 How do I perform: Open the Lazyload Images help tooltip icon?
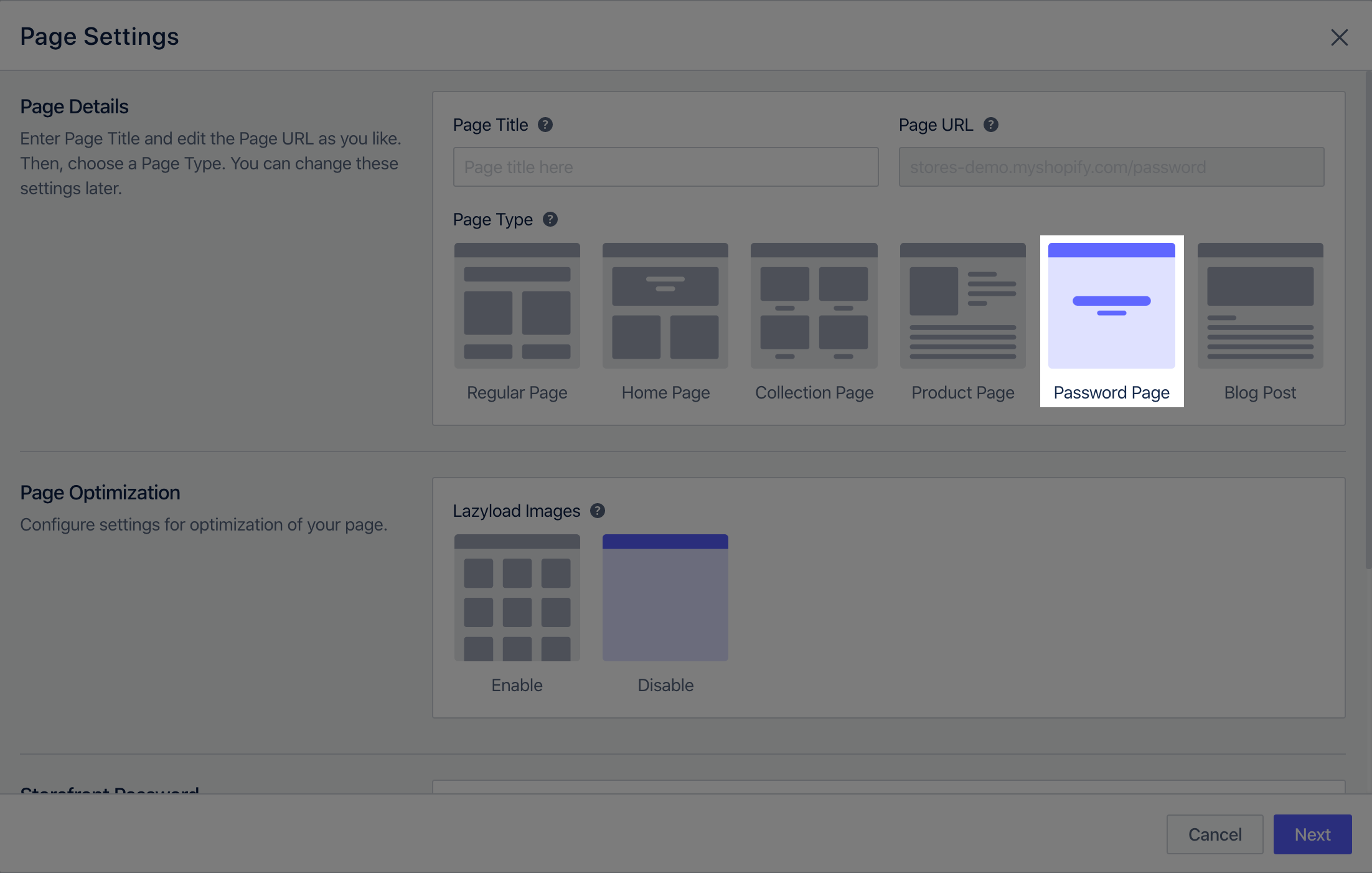598,511
